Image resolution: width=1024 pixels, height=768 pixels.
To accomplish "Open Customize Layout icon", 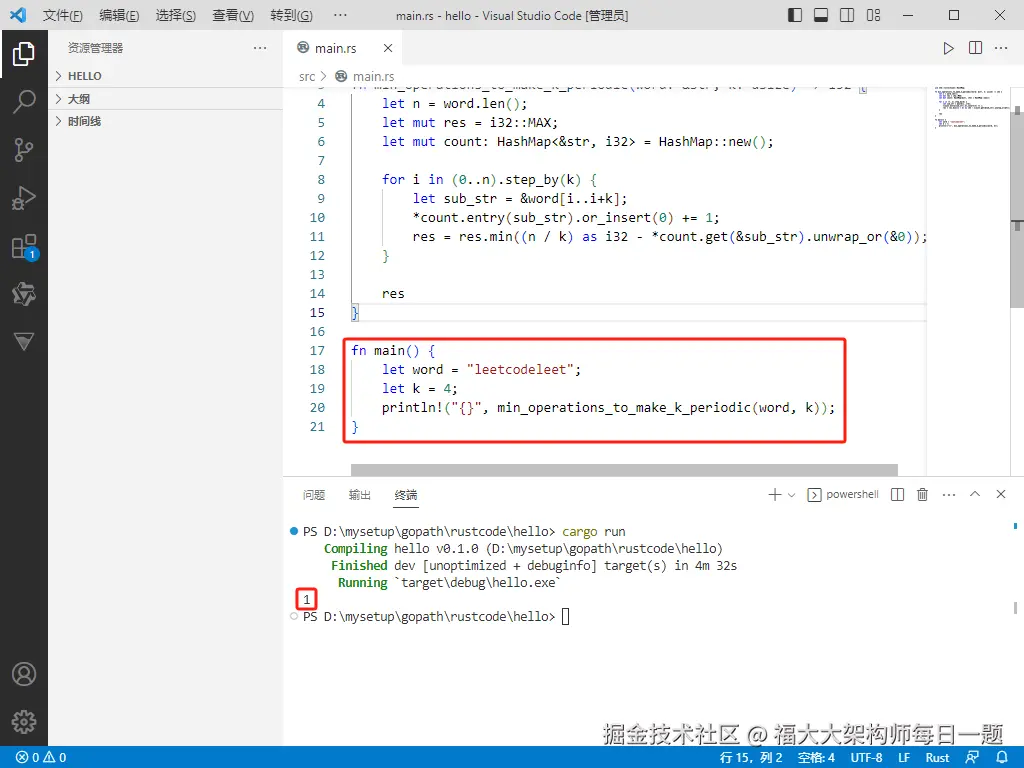I will coord(873,15).
